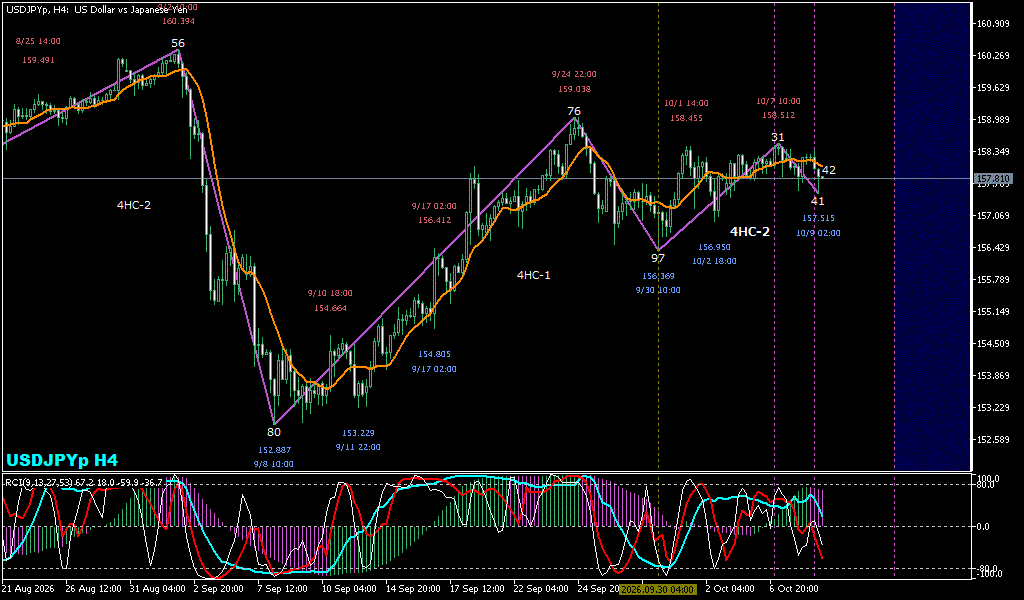
Task: Click the bold '4HC-2' label near October
Action: tap(750, 231)
